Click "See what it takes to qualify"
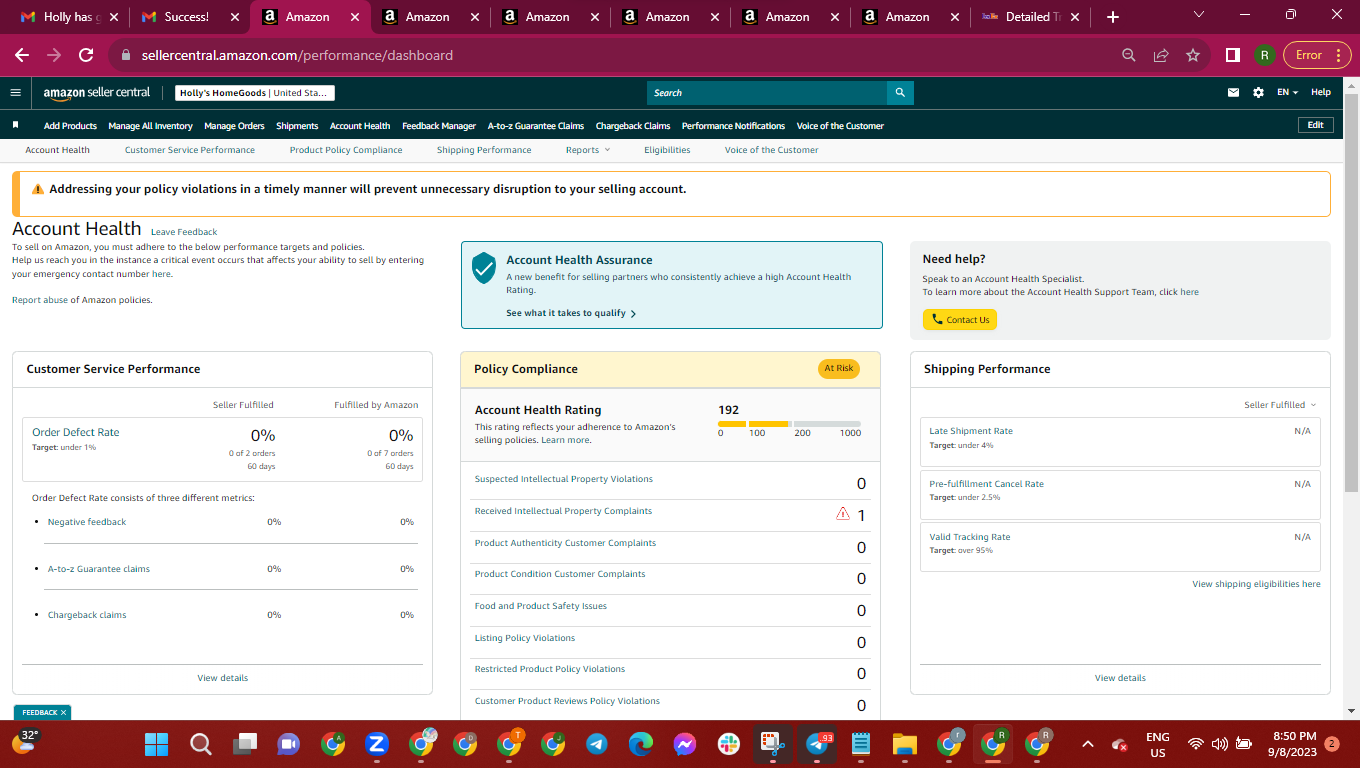 571,313
